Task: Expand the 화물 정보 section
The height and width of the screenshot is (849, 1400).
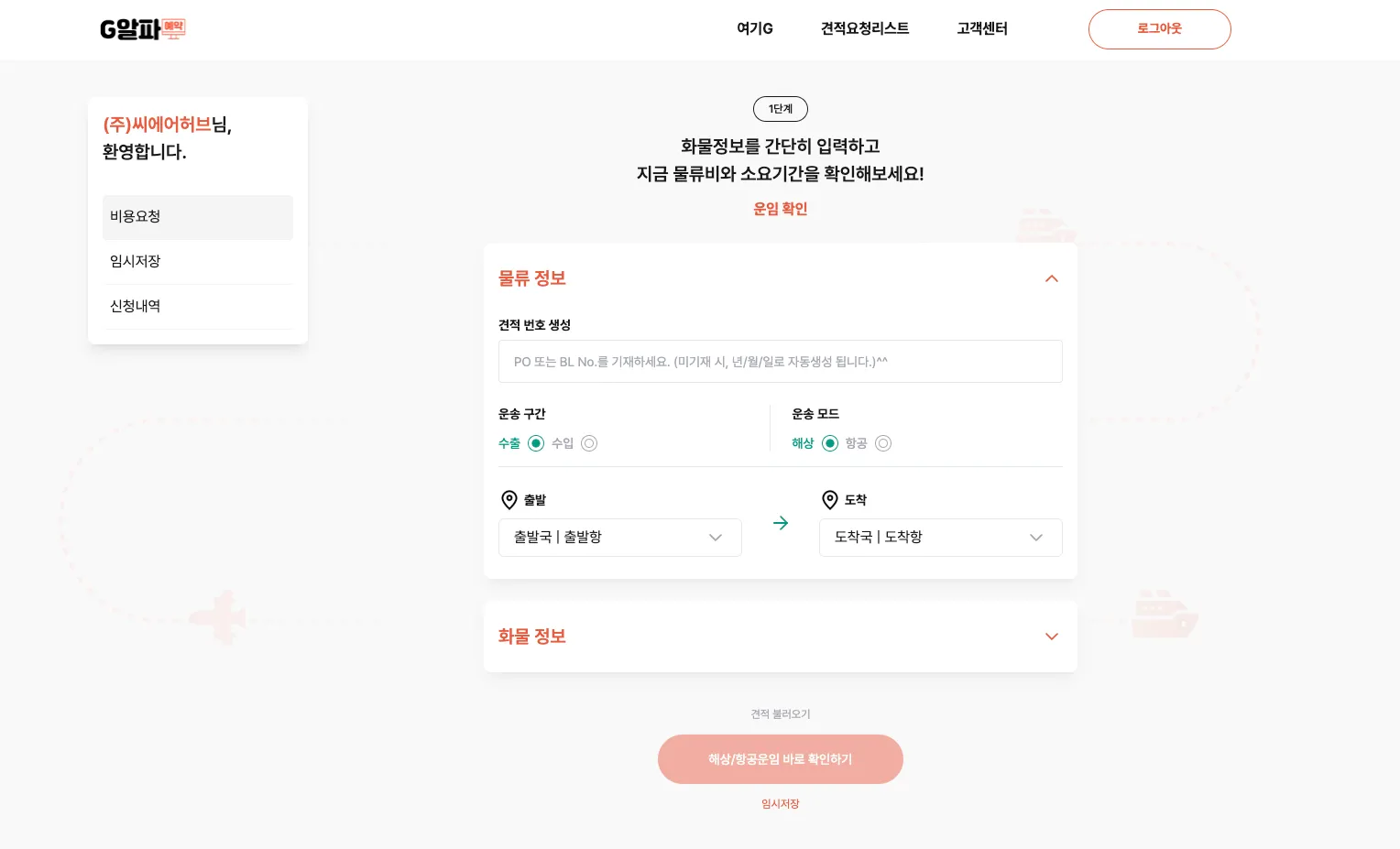Action: click(1052, 637)
